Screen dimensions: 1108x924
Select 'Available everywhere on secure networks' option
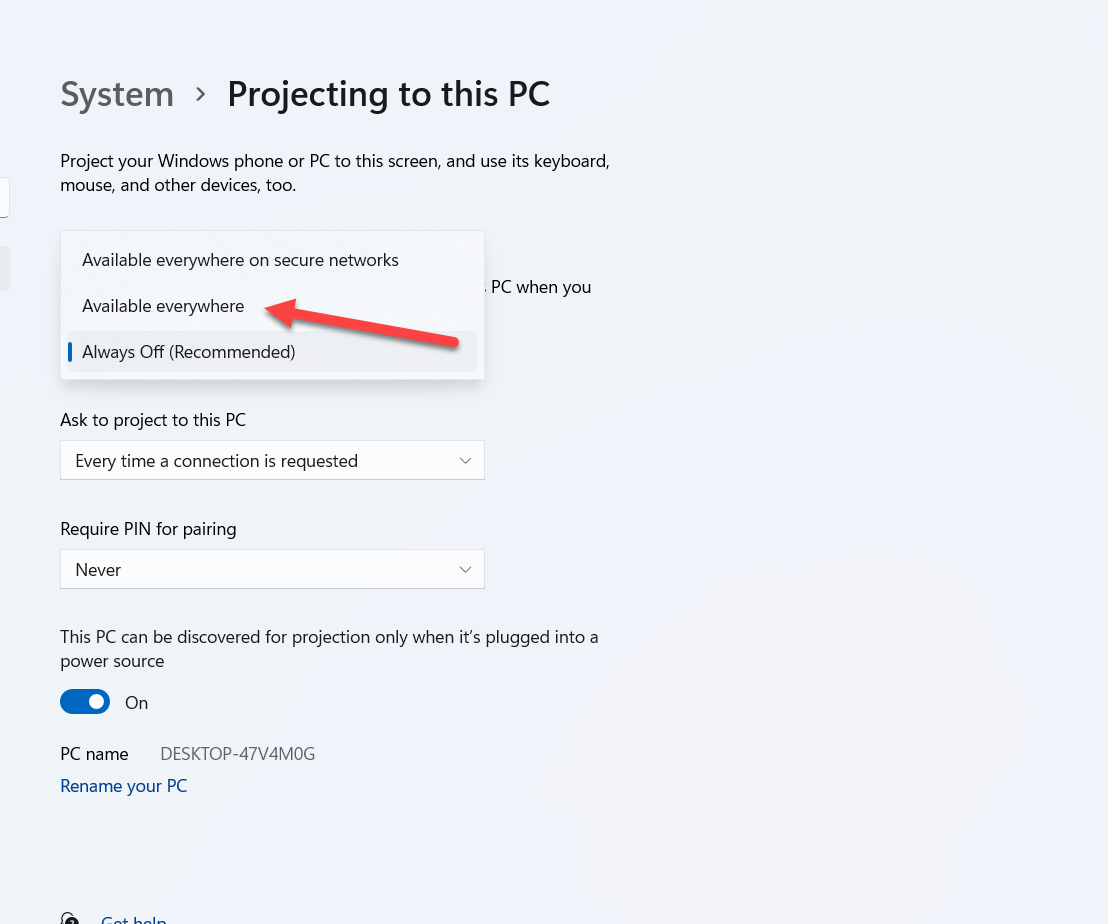tap(240, 260)
